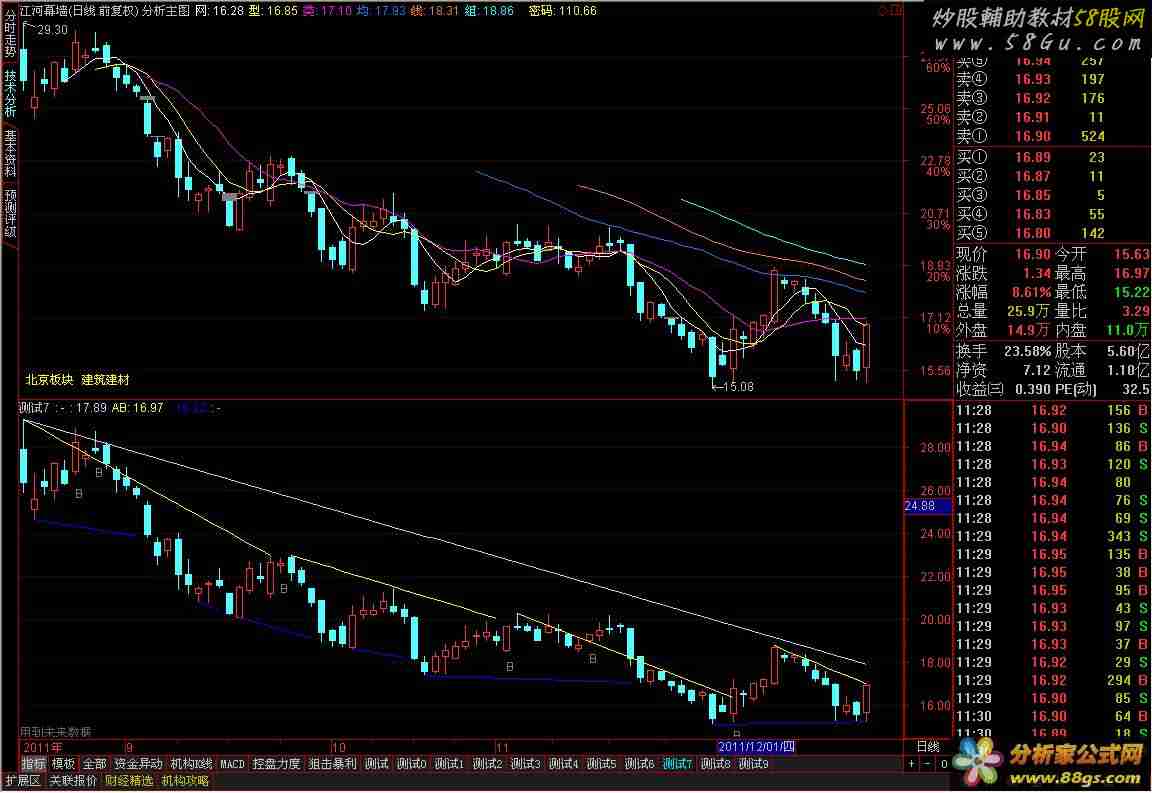Image resolution: width=1152 pixels, height=793 pixels.
Task: Click the 买⑤ bid row at 16.80
Action: click(x=1051, y=234)
